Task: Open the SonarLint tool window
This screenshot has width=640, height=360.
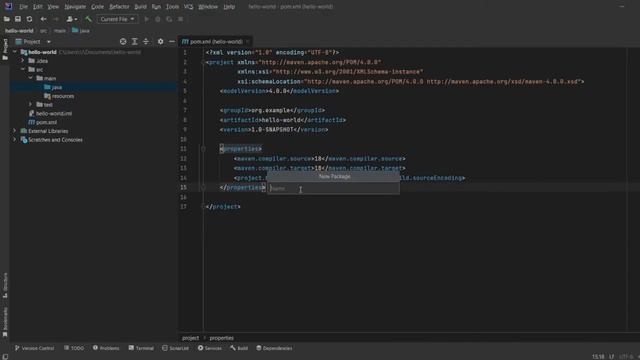Action: click(x=176, y=348)
